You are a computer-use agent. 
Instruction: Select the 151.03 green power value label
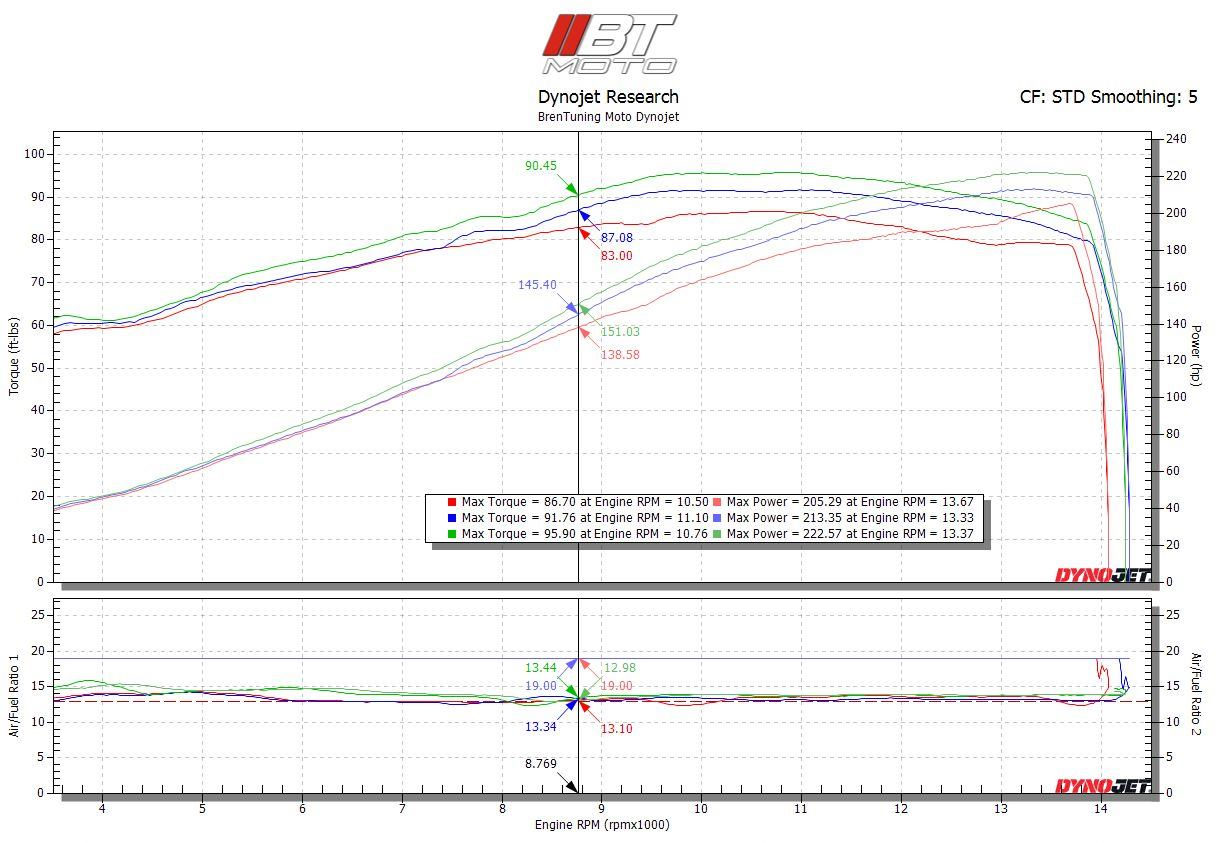[x=619, y=332]
